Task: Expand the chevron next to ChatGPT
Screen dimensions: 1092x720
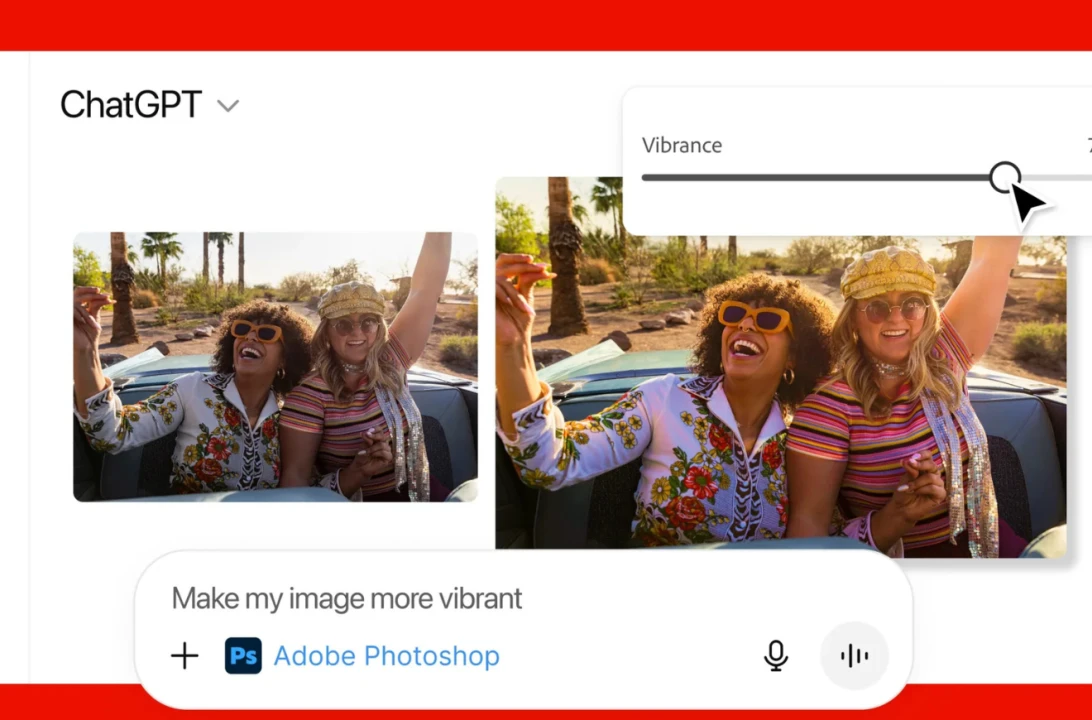Action: point(228,106)
